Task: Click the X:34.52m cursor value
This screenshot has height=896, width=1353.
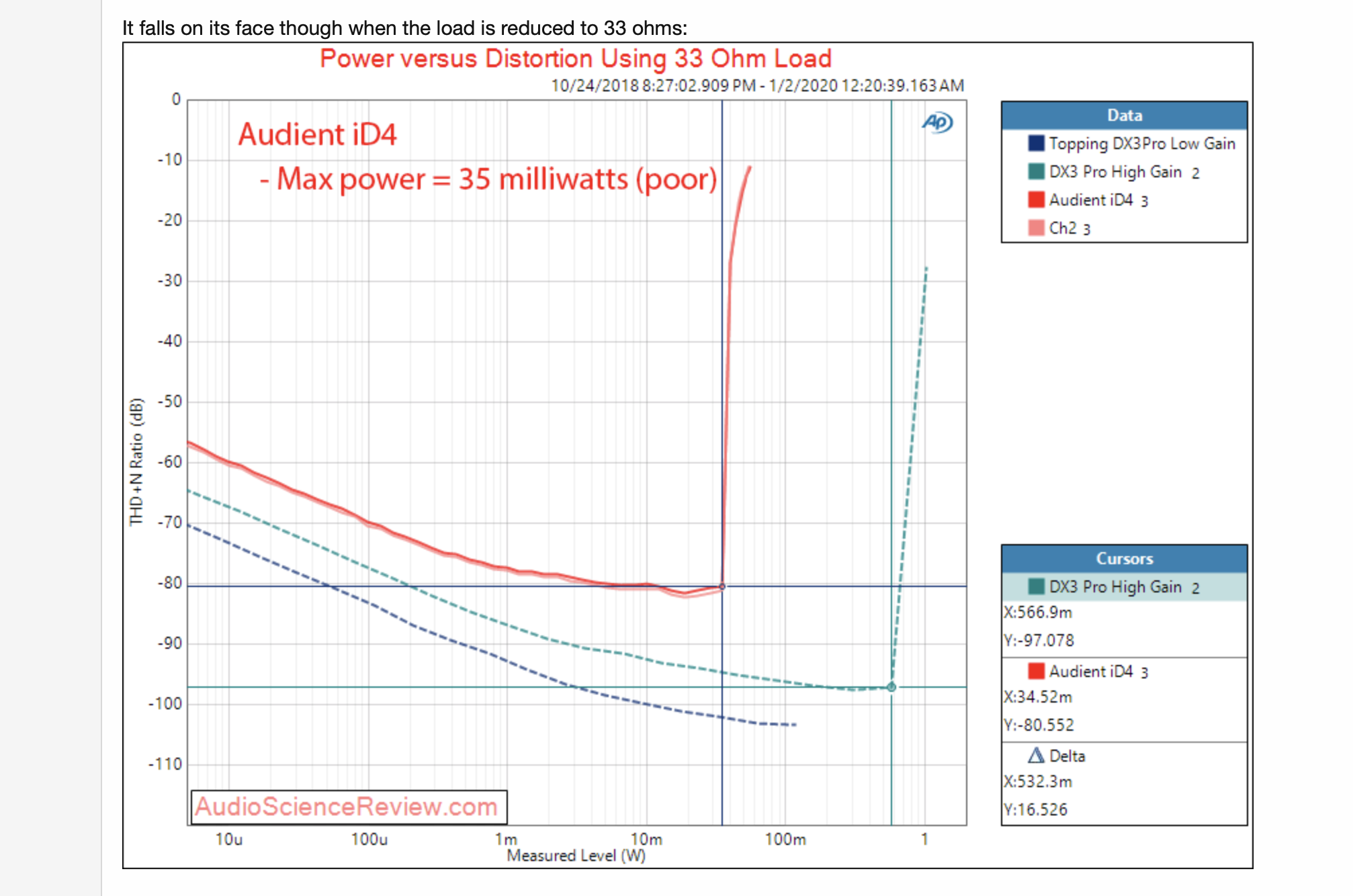Action: [x=1038, y=697]
